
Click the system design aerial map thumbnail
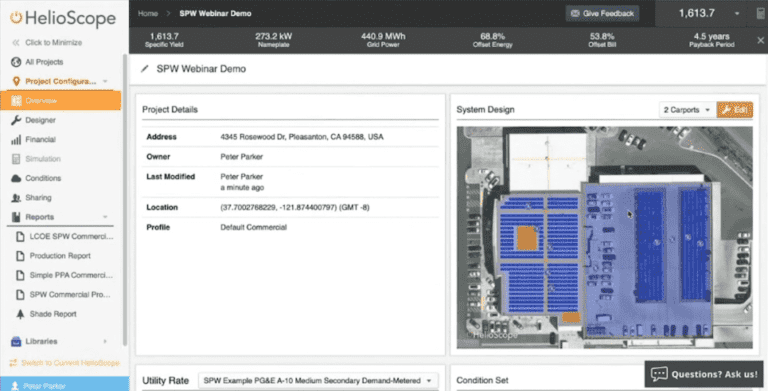[604, 238]
